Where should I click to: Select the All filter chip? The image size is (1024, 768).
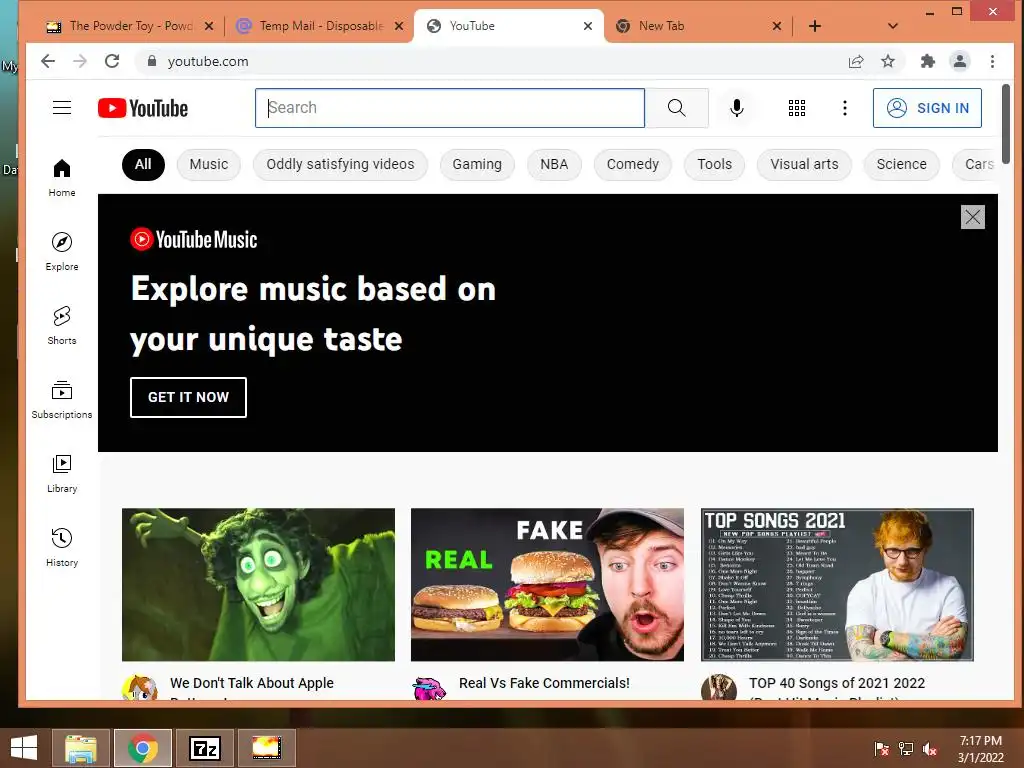[143, 165]
